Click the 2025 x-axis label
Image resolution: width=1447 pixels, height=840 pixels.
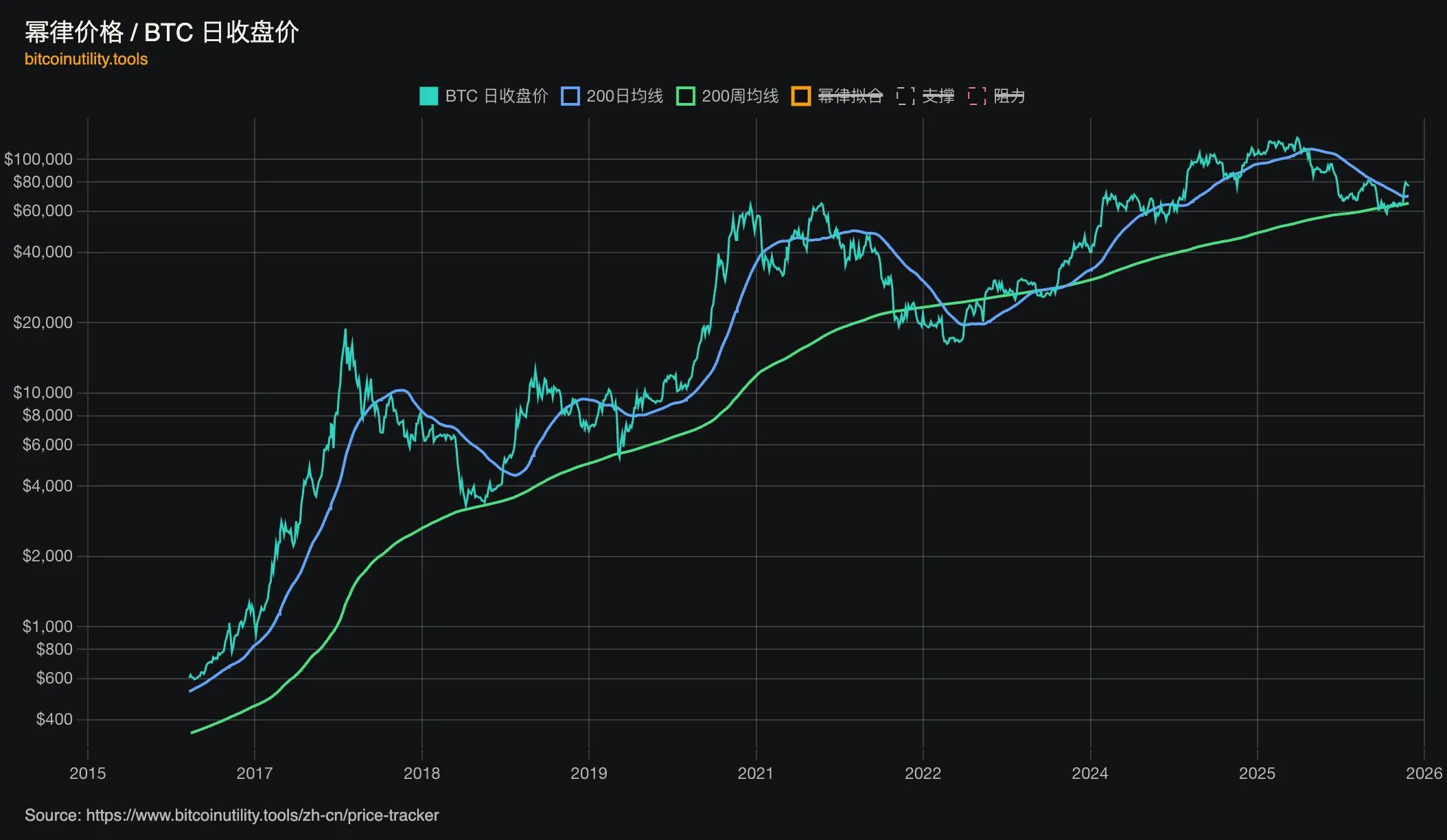coord(1258,773)
